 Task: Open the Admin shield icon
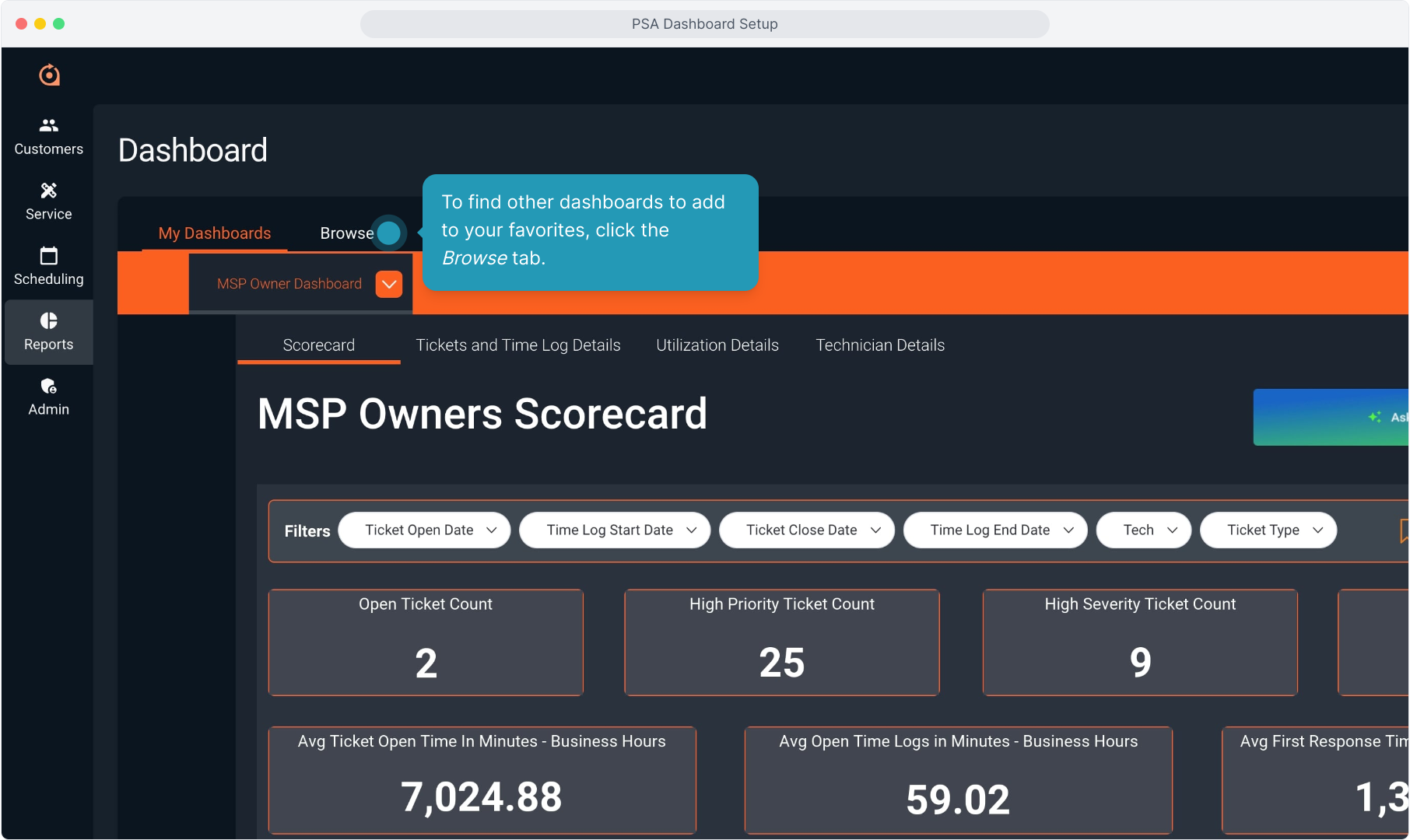(x=49, y=387)
